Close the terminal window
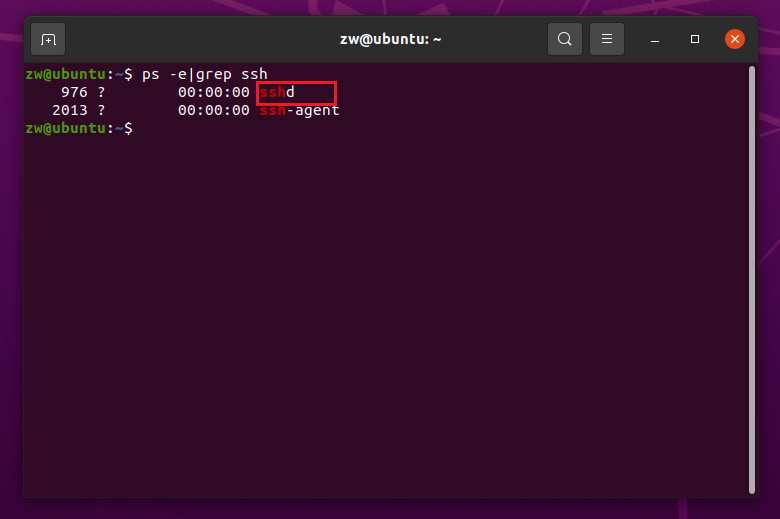 pyautogui.click(x=734, y=39)
